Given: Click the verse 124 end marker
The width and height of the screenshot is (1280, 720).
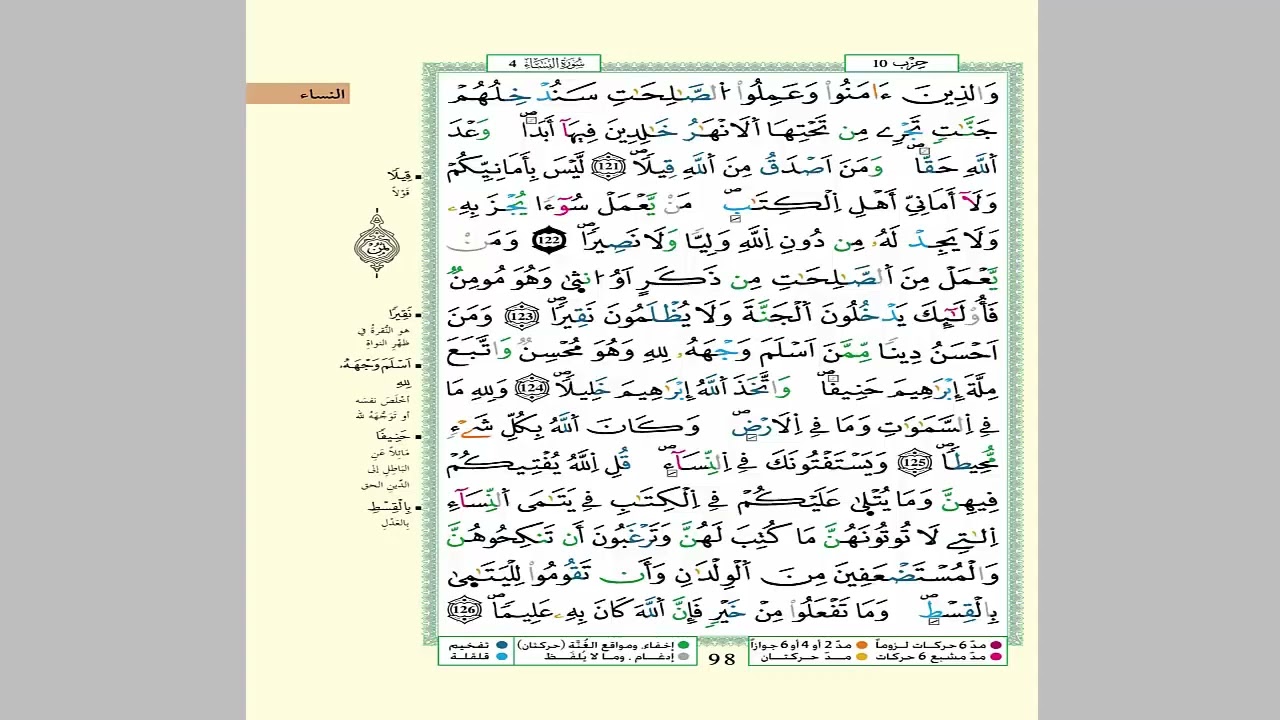Looking at the screenshot, I should point(534,386).
